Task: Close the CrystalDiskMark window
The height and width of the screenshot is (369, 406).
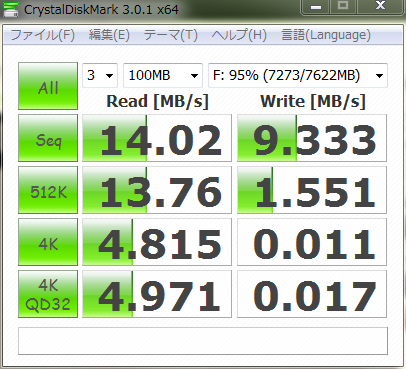Action: coord(381,7)
